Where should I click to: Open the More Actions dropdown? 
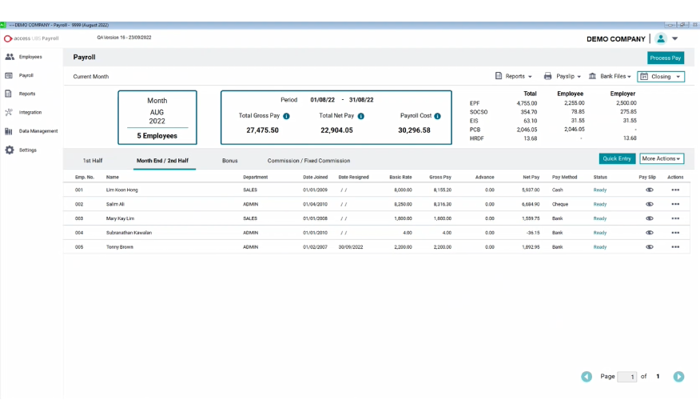click(x=661, y=158)
